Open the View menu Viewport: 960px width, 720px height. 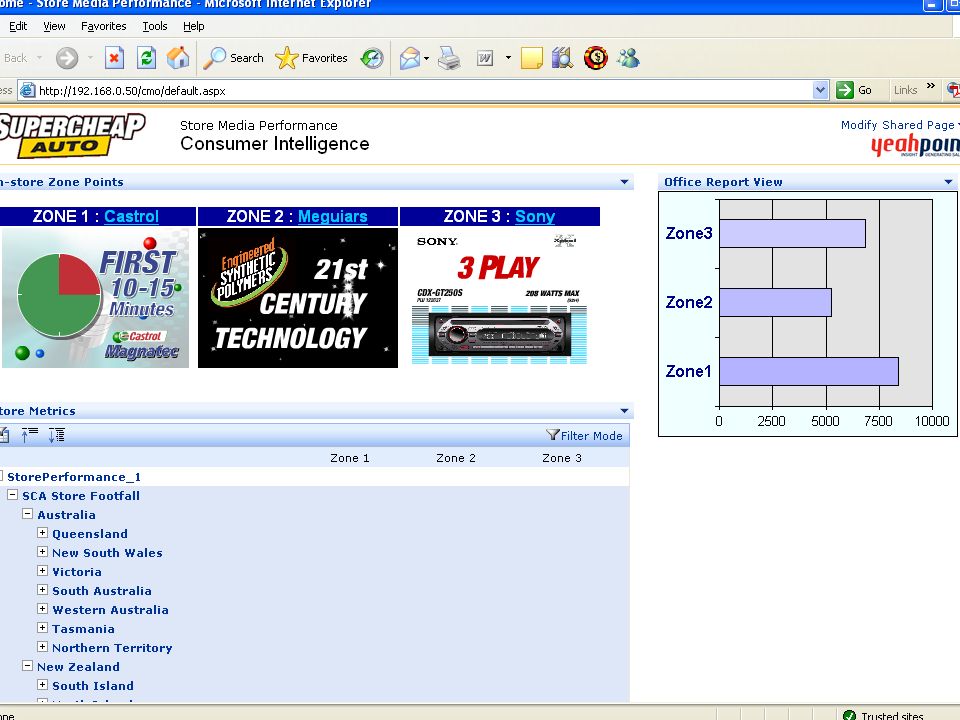pos(54,26)
